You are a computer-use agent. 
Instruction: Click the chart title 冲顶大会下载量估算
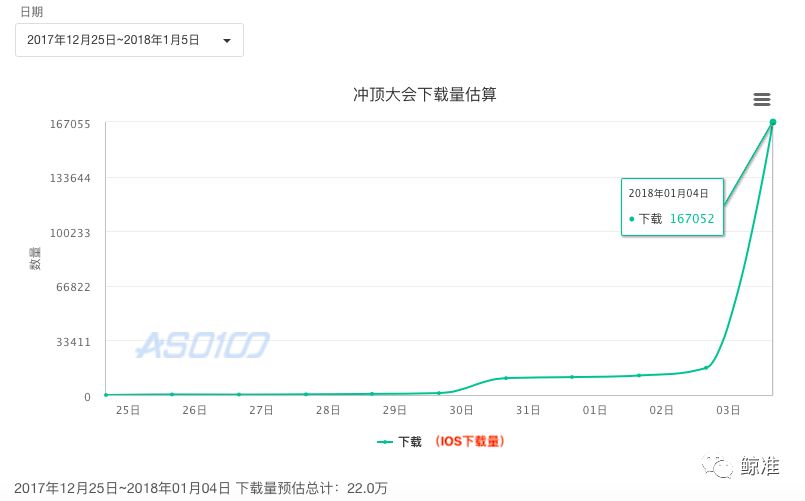(425, 94)
